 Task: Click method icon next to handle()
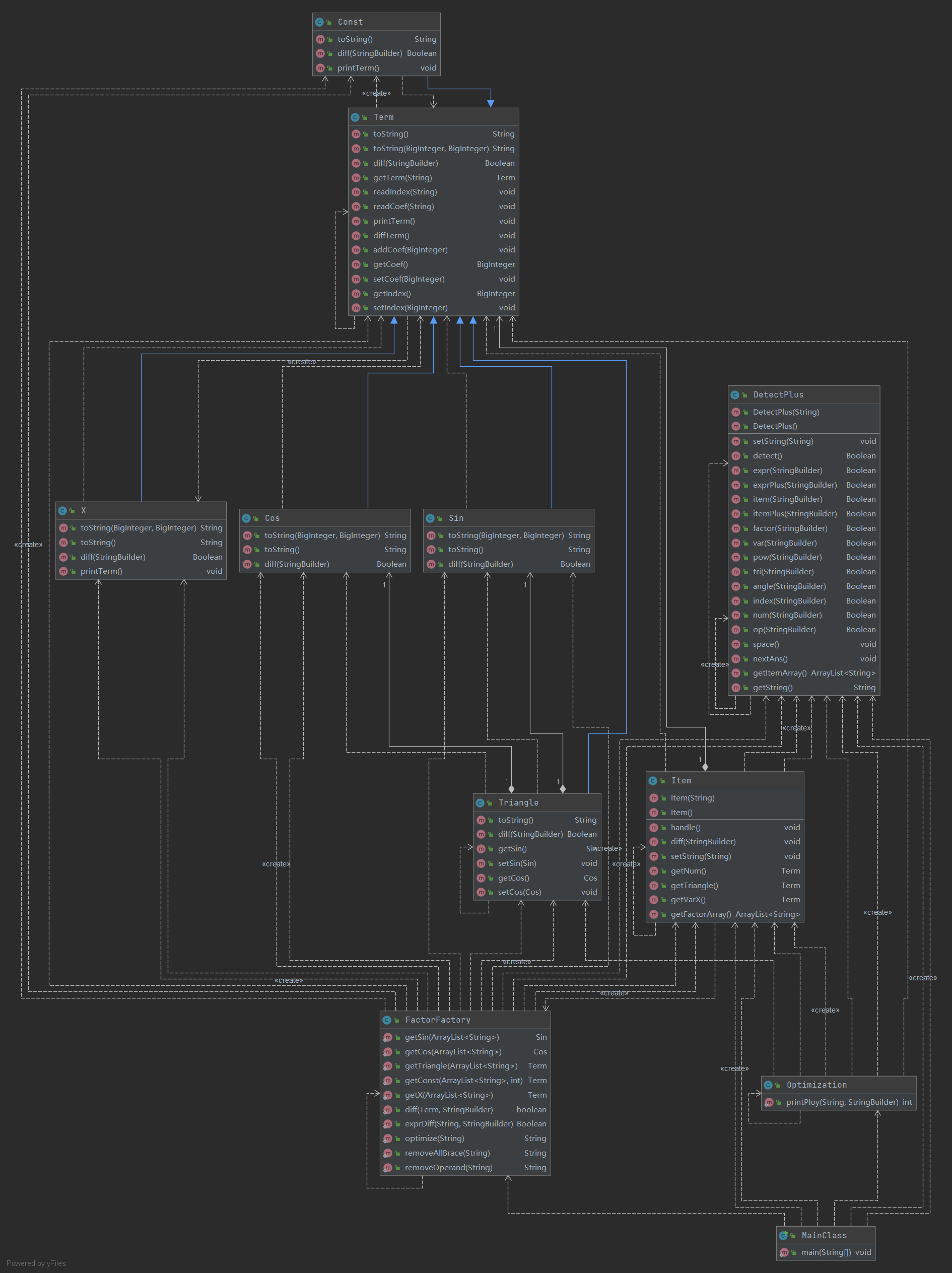point(654,828)
